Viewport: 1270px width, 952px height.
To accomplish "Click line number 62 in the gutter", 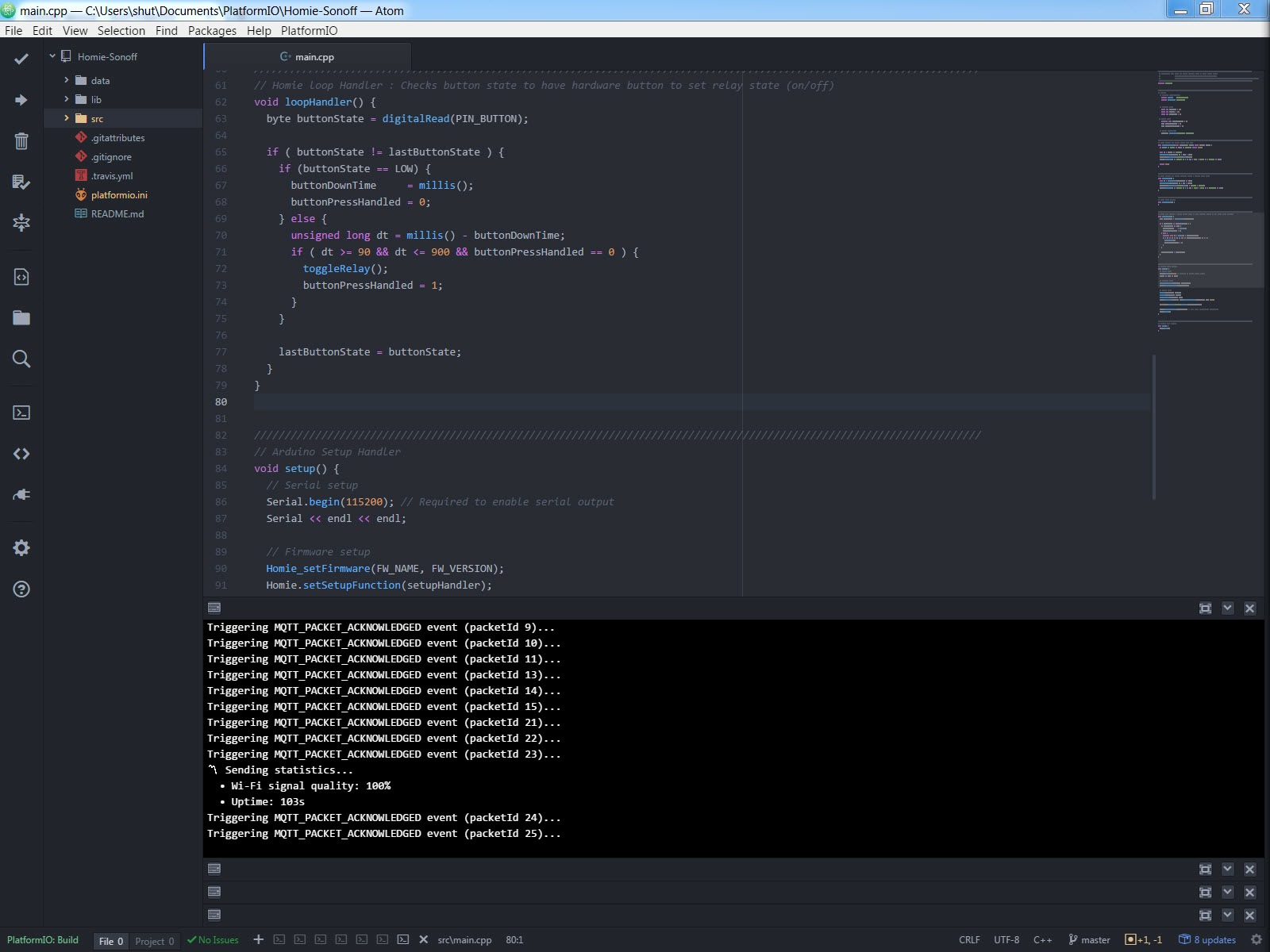I will click(x=221, y=102).
